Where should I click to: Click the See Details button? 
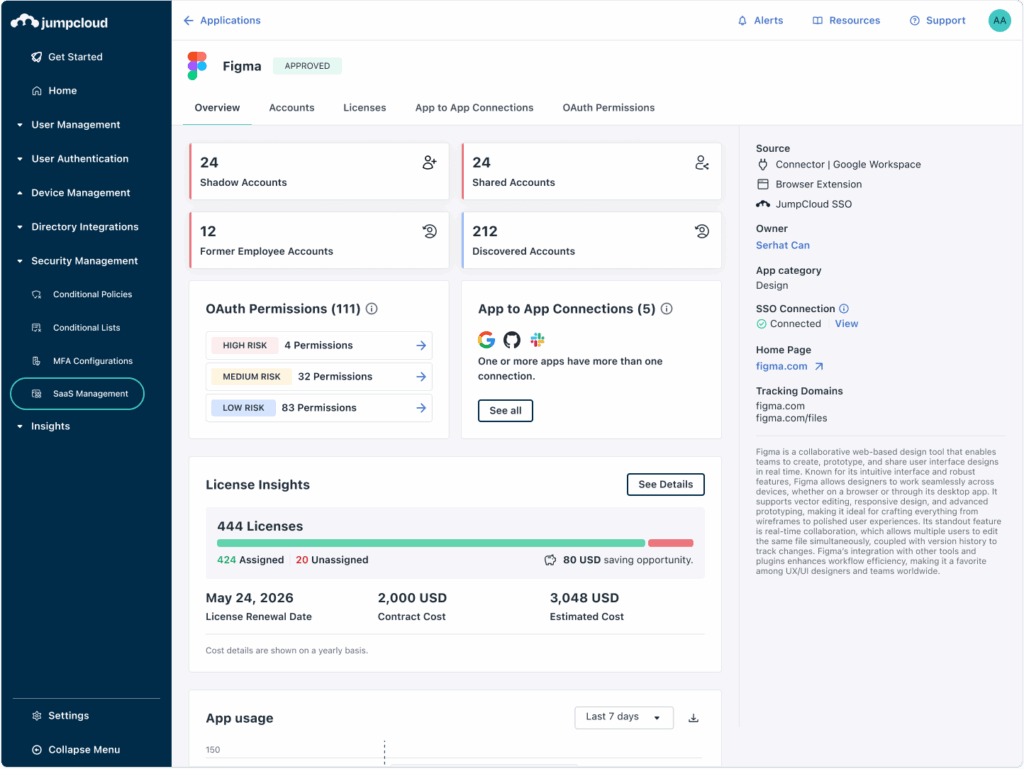(x=665, y=485)
